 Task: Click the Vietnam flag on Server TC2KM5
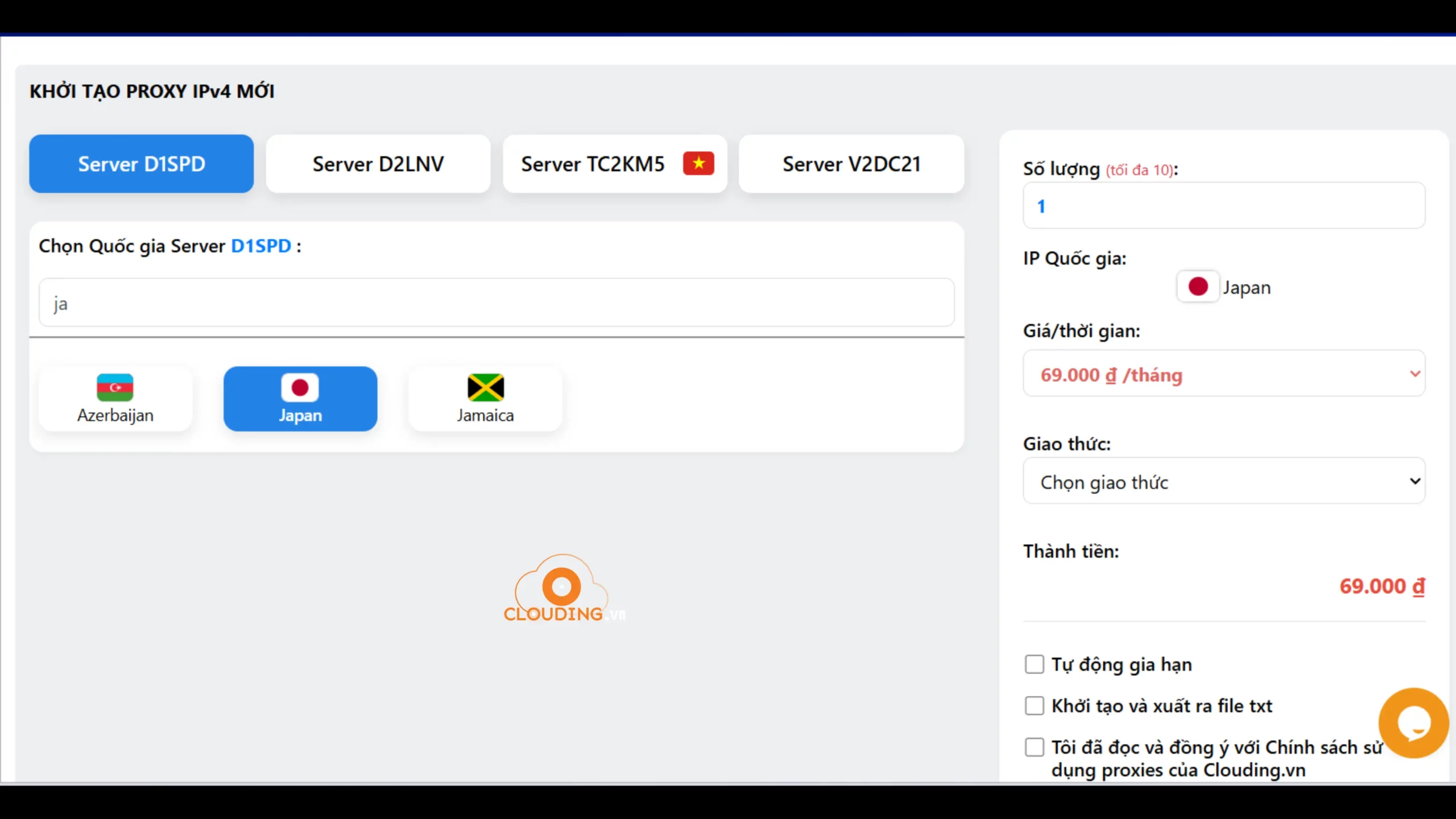point(698,164)
